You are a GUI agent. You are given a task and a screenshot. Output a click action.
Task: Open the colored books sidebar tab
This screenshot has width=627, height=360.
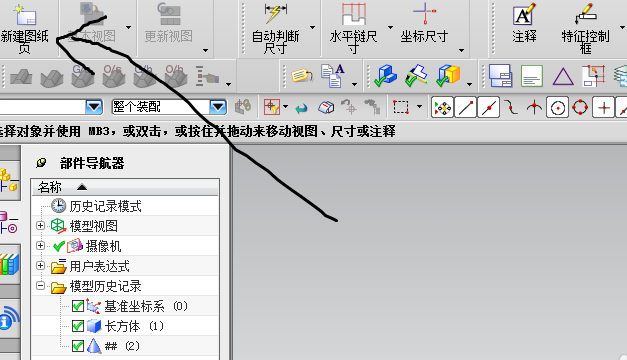point(10,264)
